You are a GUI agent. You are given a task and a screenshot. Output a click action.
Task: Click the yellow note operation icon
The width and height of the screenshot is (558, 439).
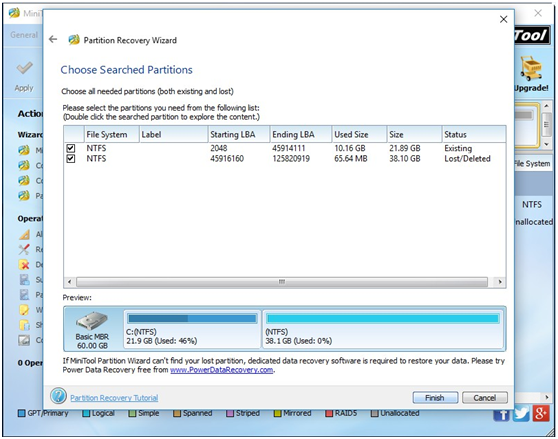click(24, 310)
